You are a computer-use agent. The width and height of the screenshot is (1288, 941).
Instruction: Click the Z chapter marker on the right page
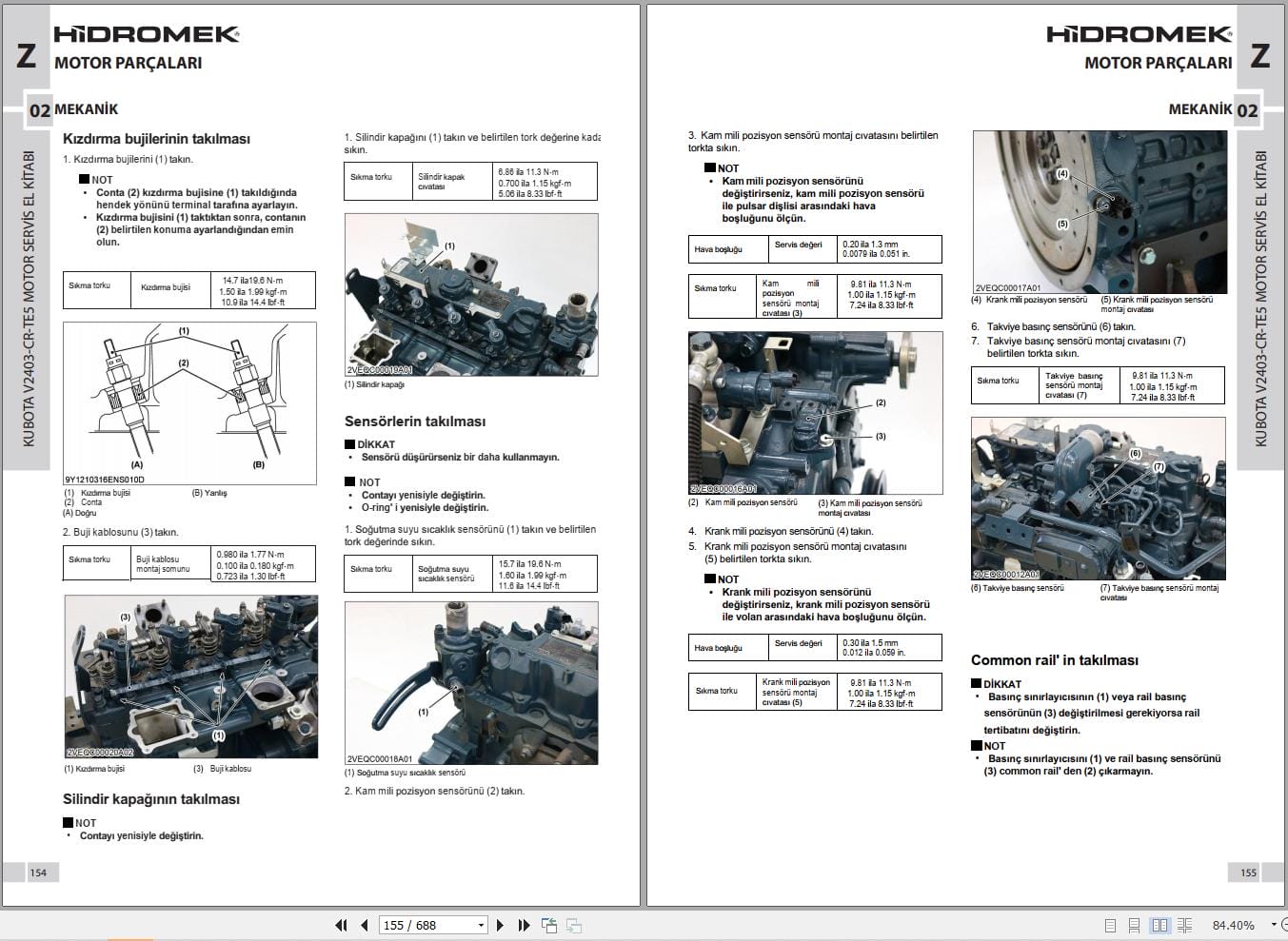point(1260,55)
